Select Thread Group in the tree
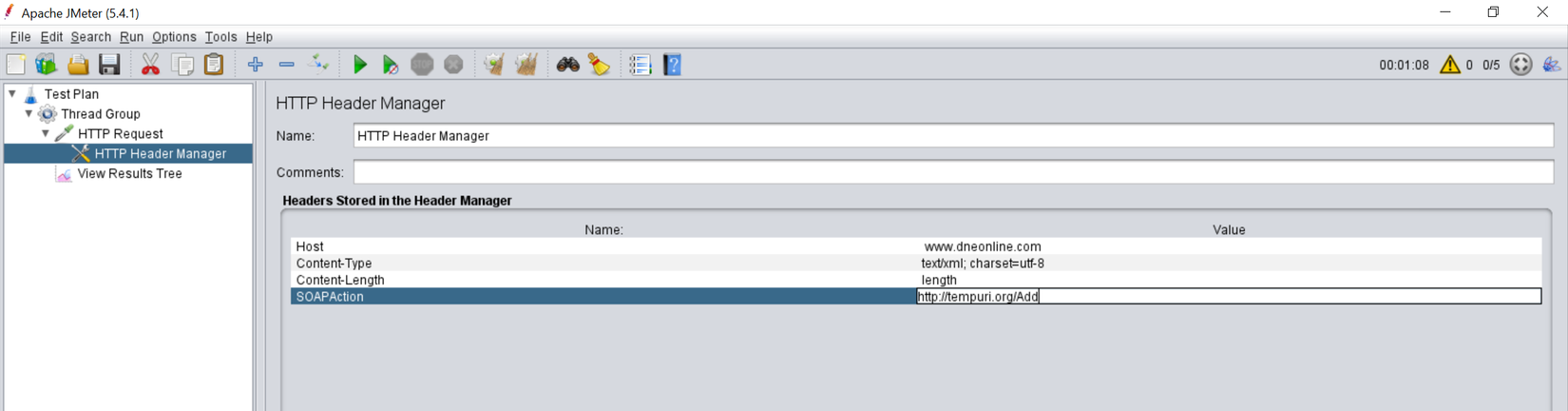1568x411 pixels. coord(100,114)
